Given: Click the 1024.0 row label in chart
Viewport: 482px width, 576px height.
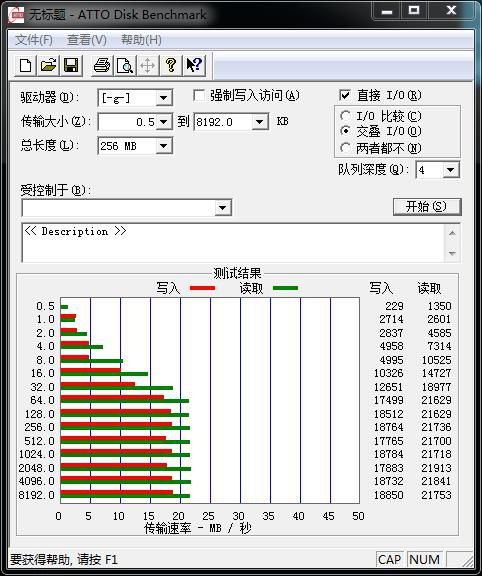Looking at the screenshot, I should [36, 454].
